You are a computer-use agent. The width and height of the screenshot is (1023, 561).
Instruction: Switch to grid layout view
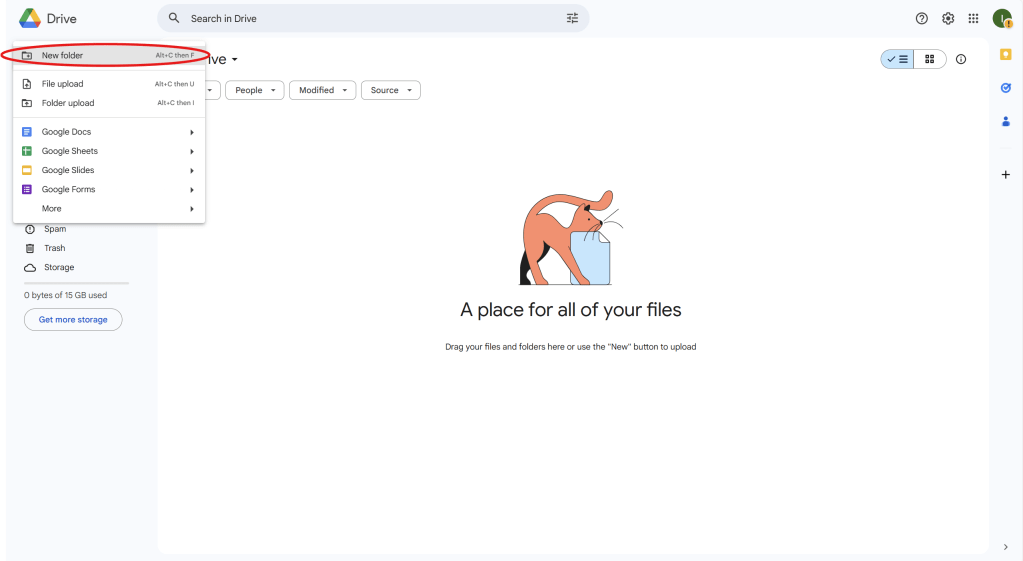(x=930, y=59)
